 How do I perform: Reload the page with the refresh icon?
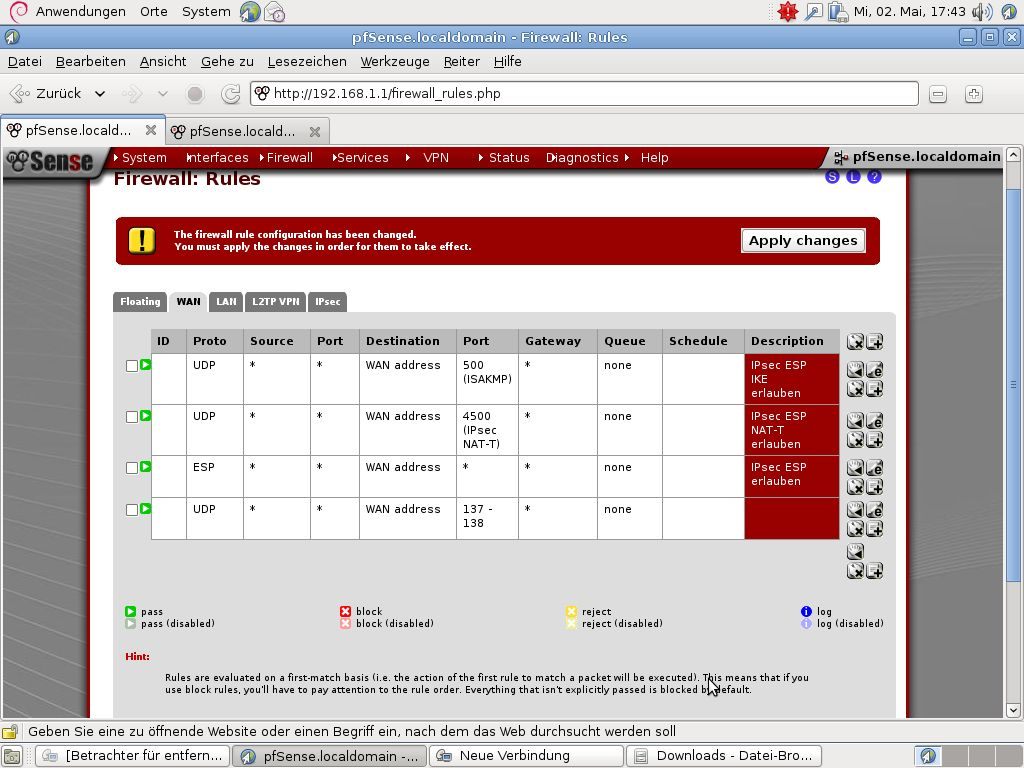click(x=230, y=94)
